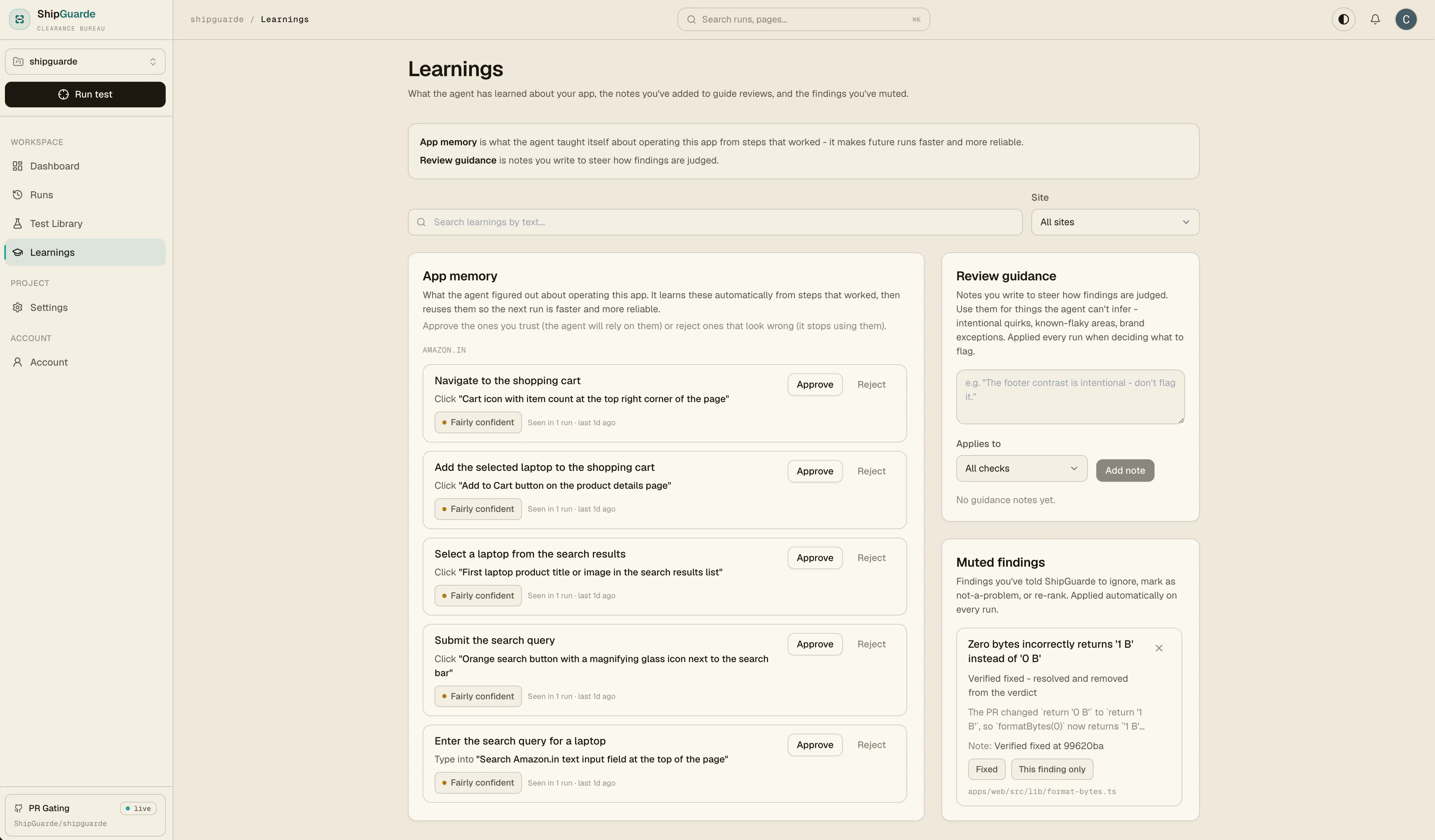This screenshot has width=1435, height=840.
Task: Toggle the dark/light theme icon
Action: 1343,19
